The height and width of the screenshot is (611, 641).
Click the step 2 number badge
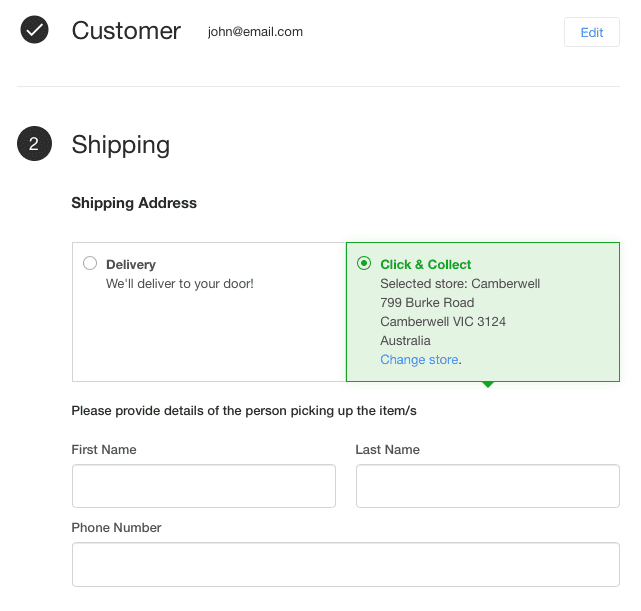[34, 145]
